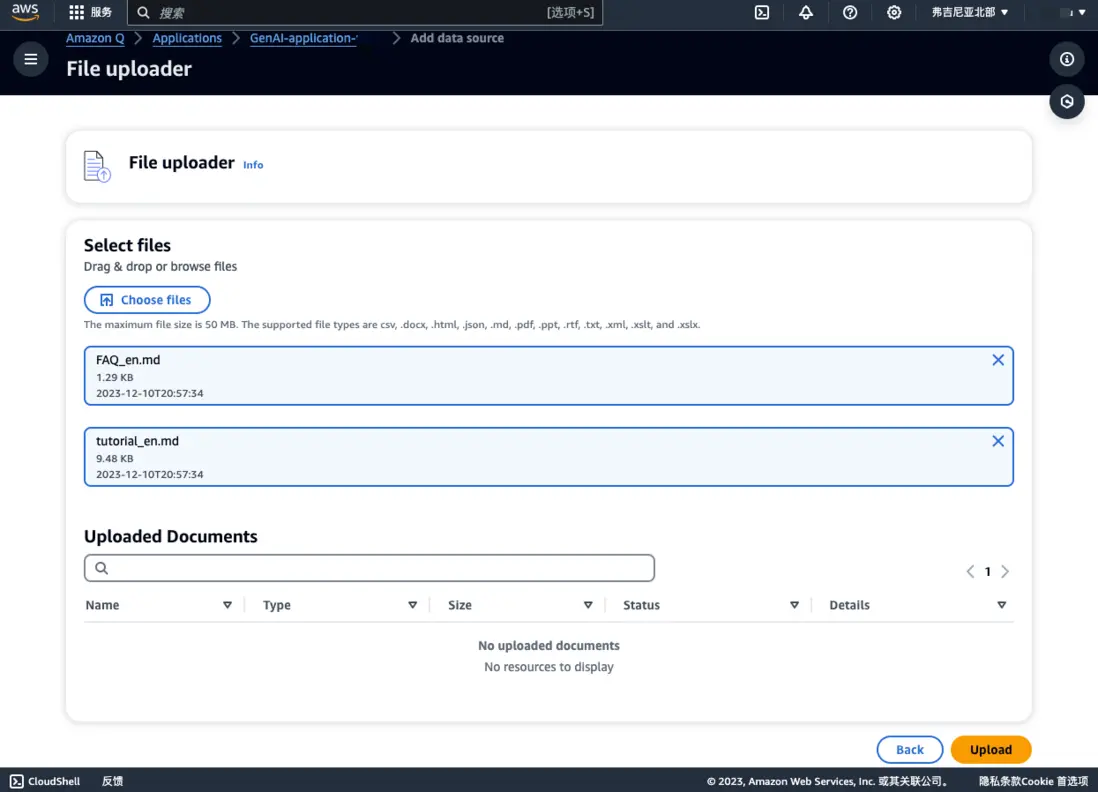Click the 反馈 feedback link in footer

(112, 781)
